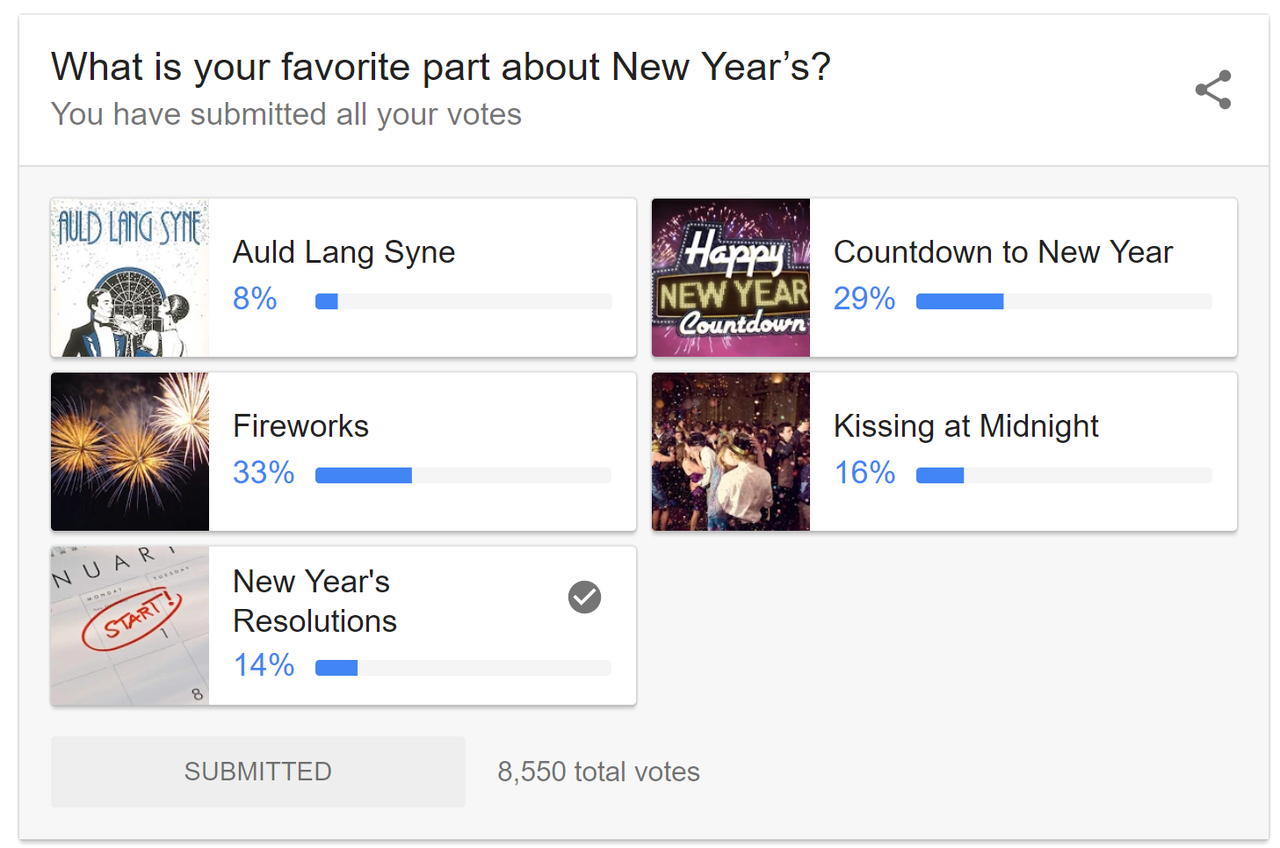
Task: Click the Countdown 29% progress bar
Action: pos(1064,301)
